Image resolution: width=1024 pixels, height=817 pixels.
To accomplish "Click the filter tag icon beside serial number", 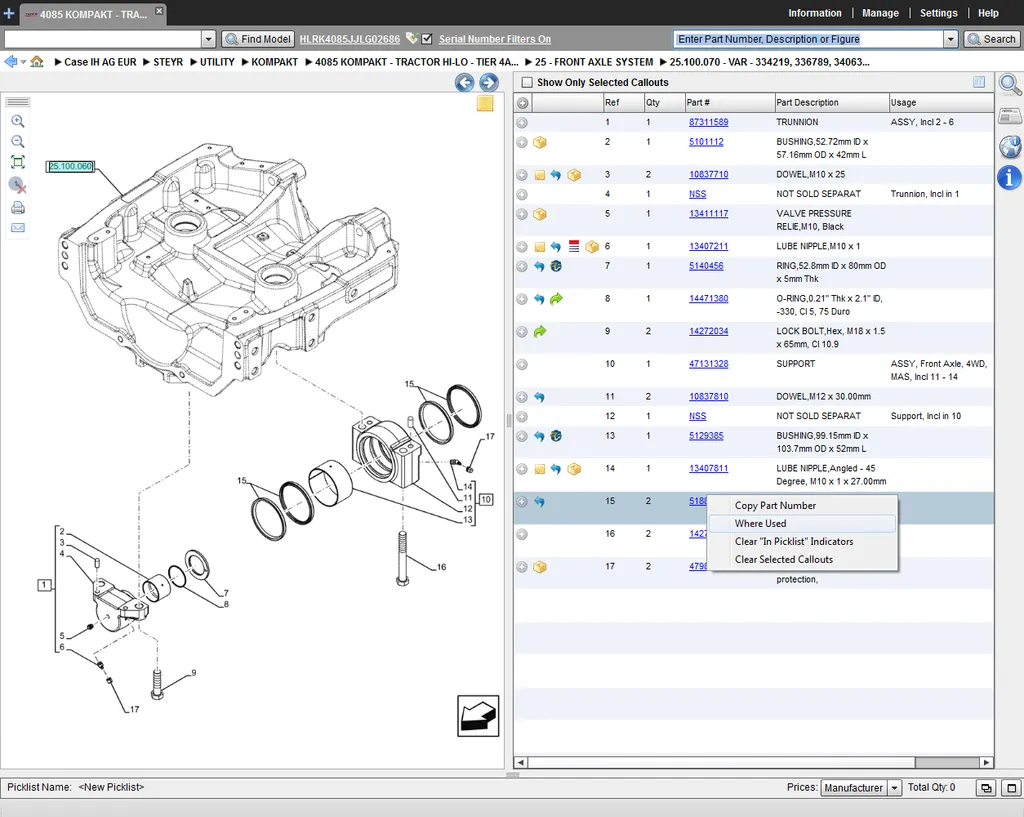I will click(x=411, y=39).
